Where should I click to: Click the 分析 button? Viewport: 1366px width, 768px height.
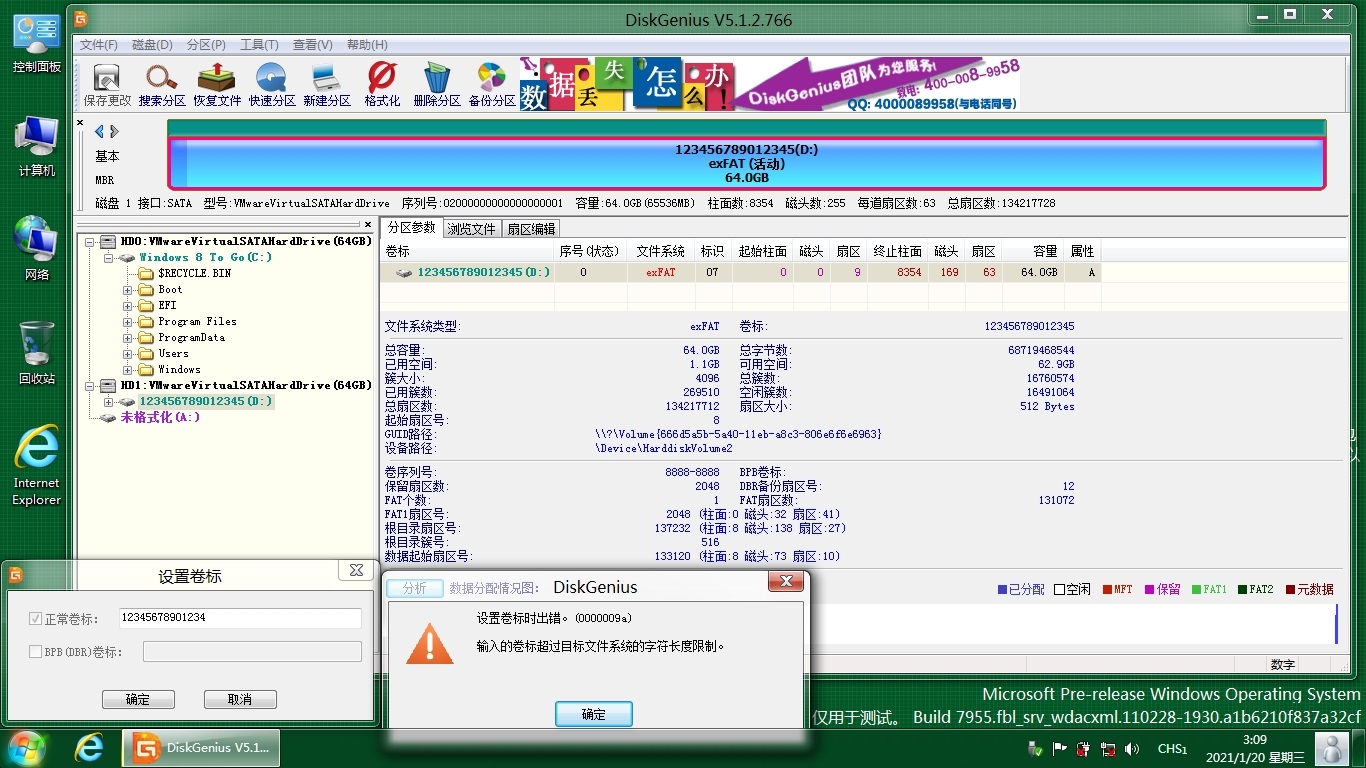[x=414, y=588]
